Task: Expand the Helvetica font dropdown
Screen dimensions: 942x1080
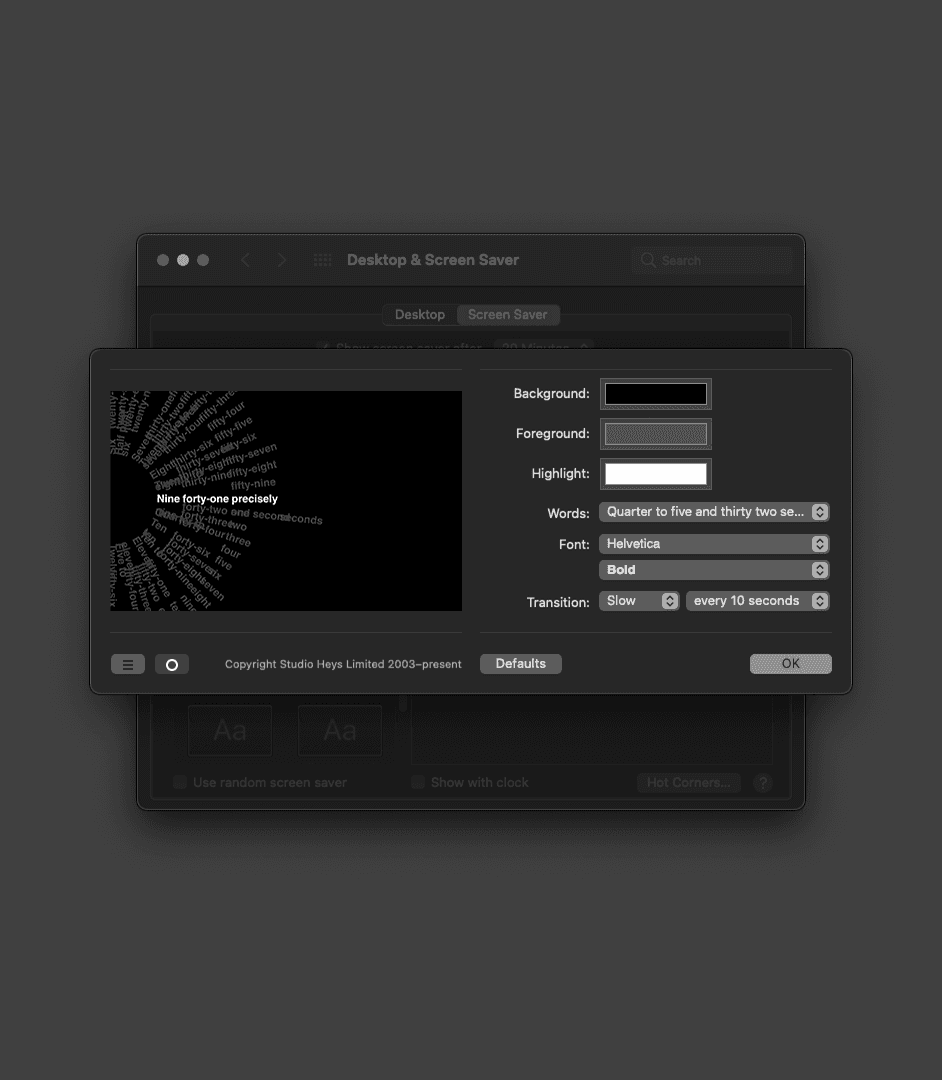Action: (x=714, y=544)
